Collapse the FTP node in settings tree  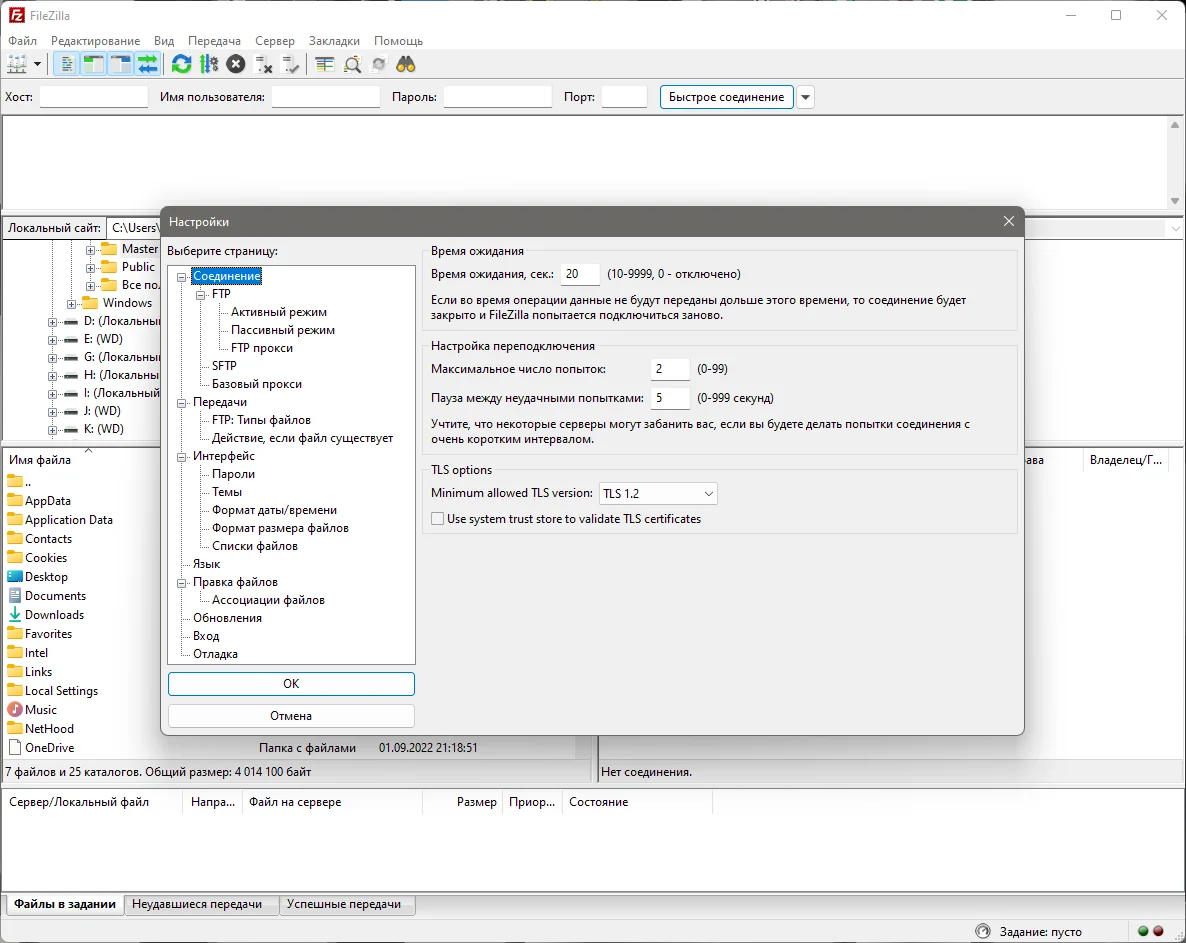pos(200,295)
